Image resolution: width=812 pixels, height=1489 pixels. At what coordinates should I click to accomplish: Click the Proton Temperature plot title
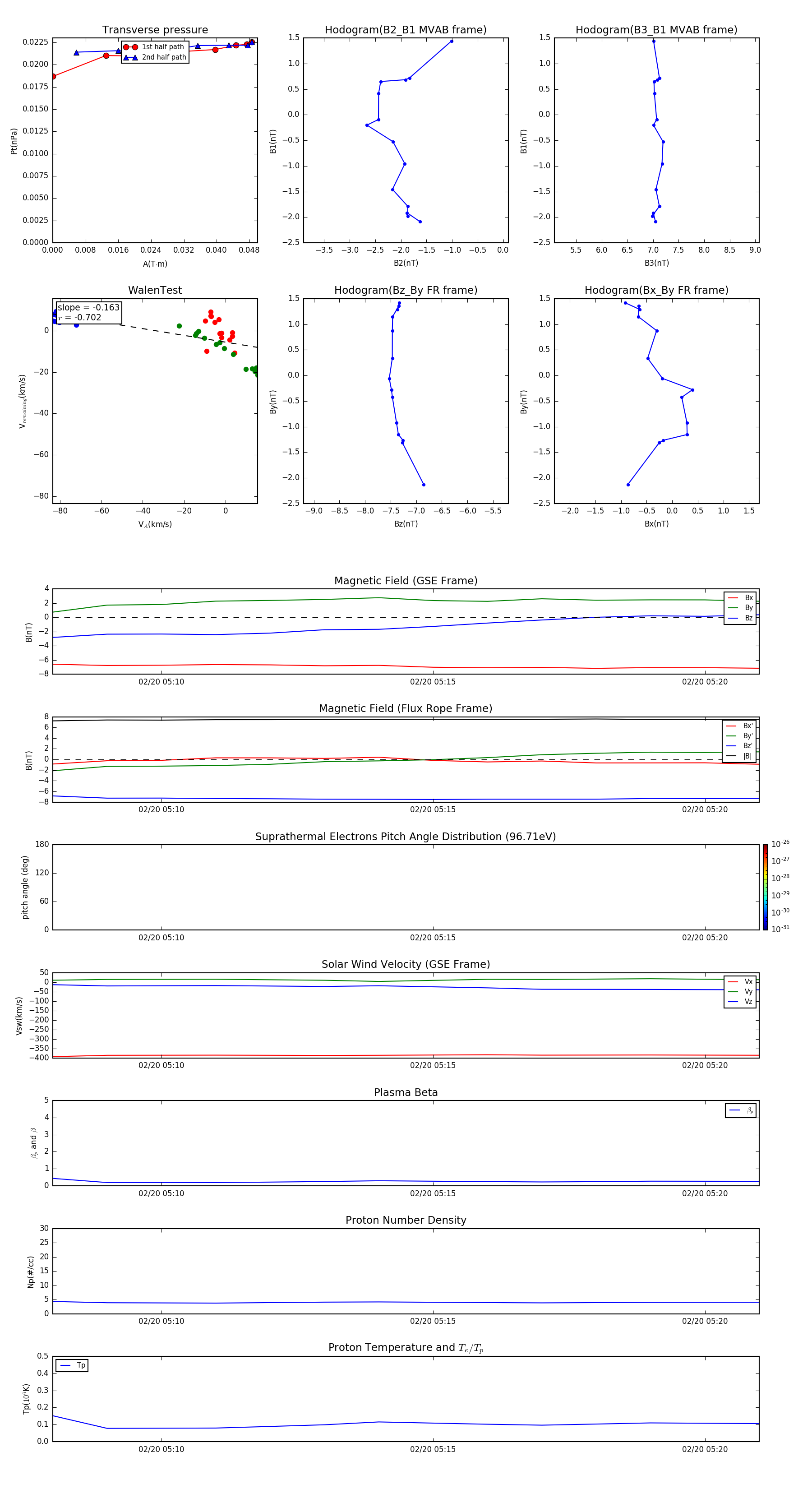[x=406, y=1347]
